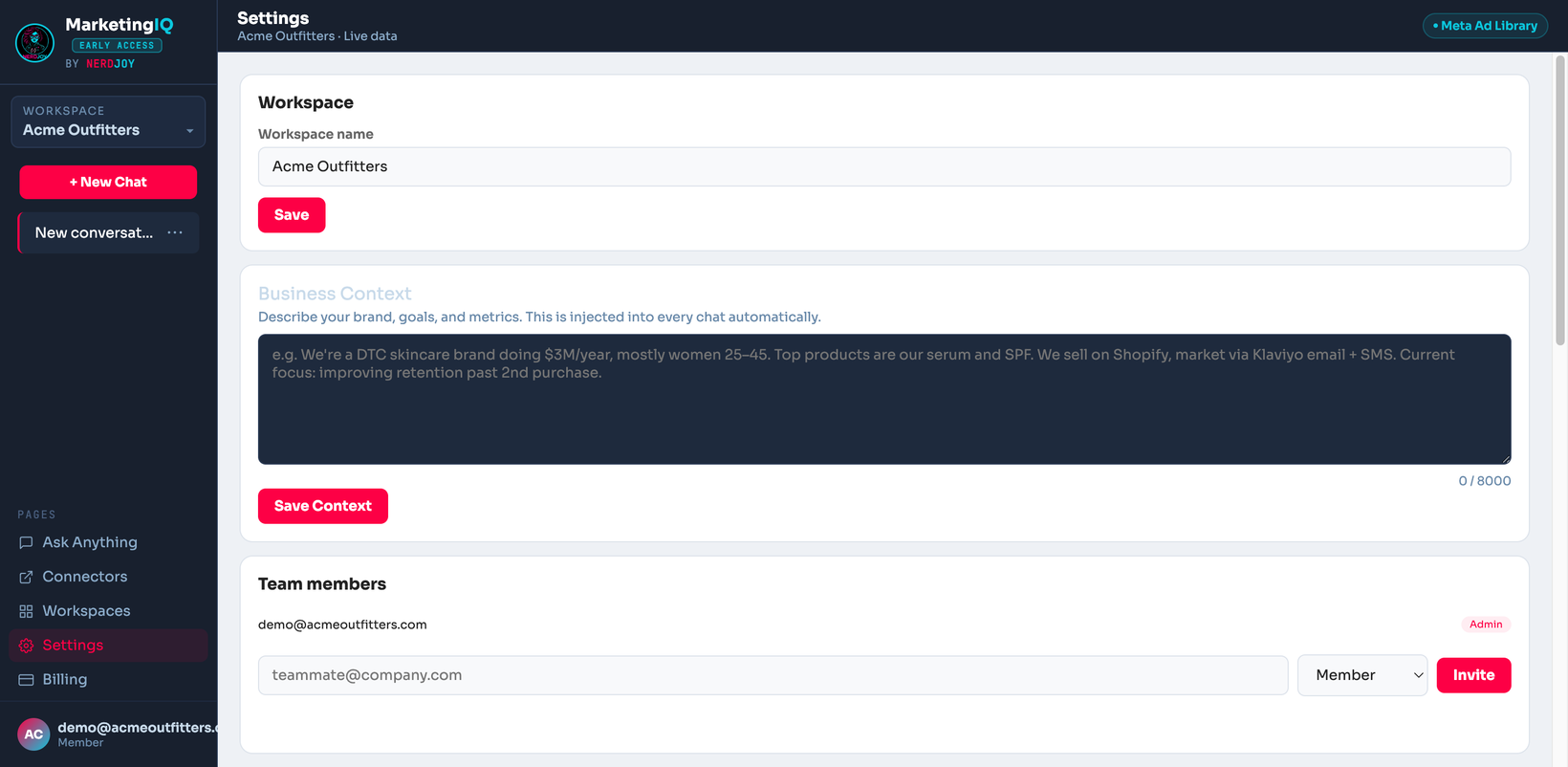Open the Acme Outfitters workspace dropdown
The width and height of the screenshot is (1568, 767).
pyautogui.click(x=108, y=121)
